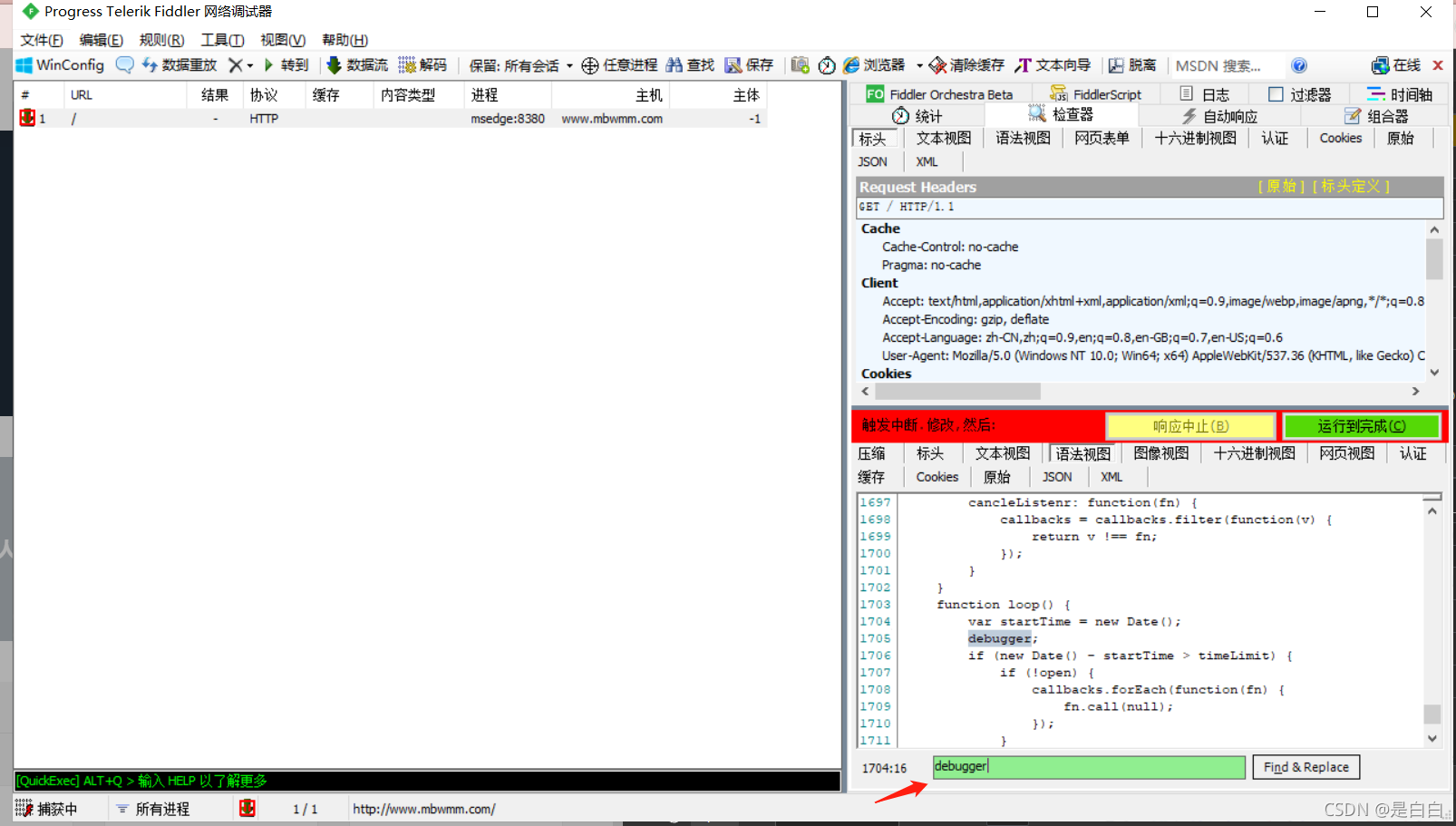Open the 规则(R) (Rules) menu
Screen dimensions: 1456x826
click(161, 40)
